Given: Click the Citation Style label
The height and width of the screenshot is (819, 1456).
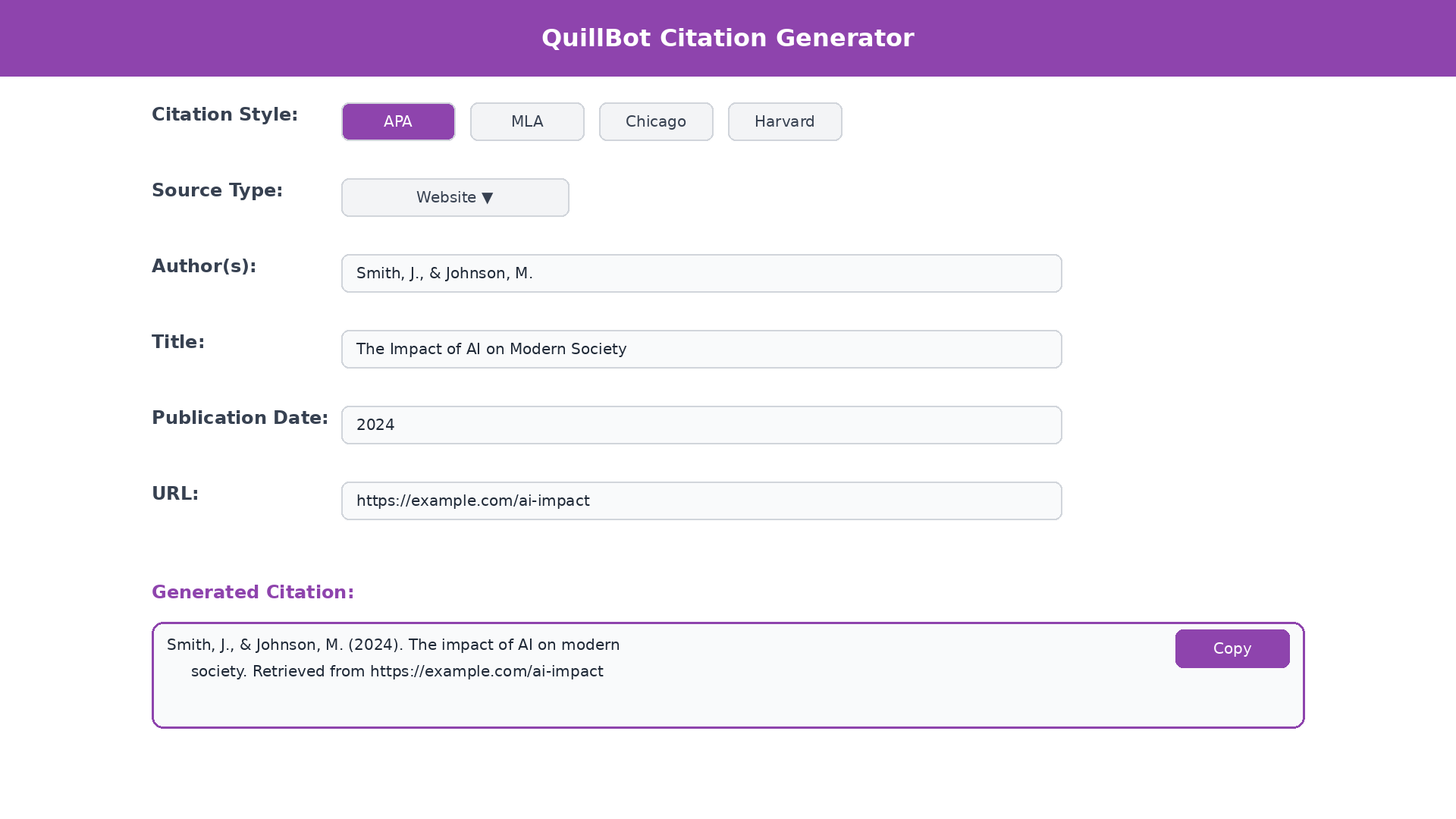Looking at the screenshot, I should pos(224,115).
